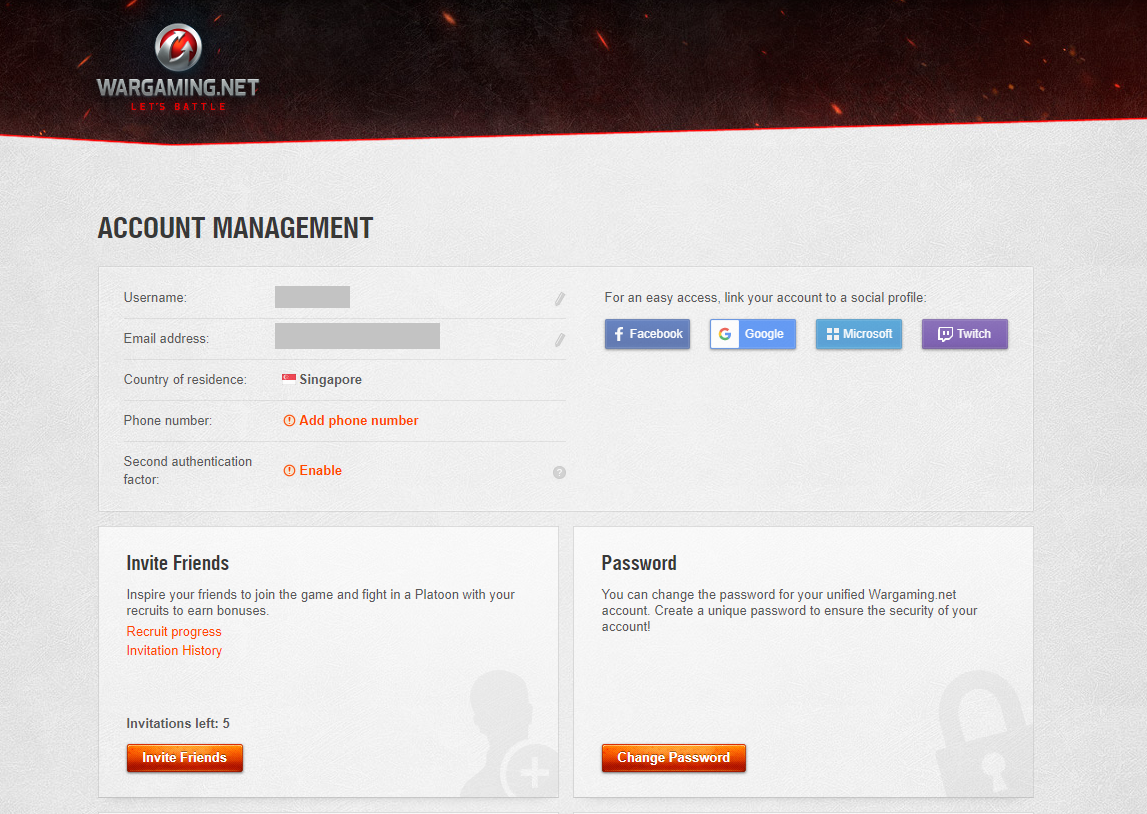
Task: Click the redacted username value
Action: pyautogui.click(x=312, y=297)
